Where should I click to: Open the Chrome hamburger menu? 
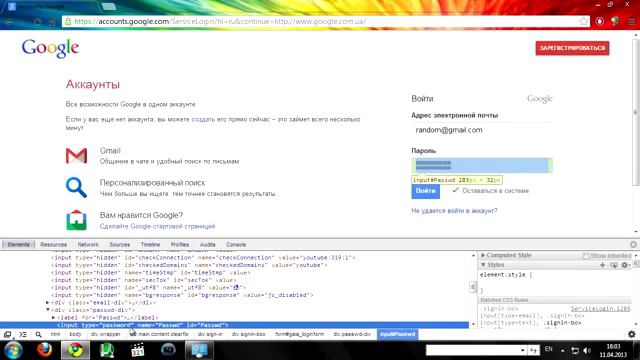[631, 21]
